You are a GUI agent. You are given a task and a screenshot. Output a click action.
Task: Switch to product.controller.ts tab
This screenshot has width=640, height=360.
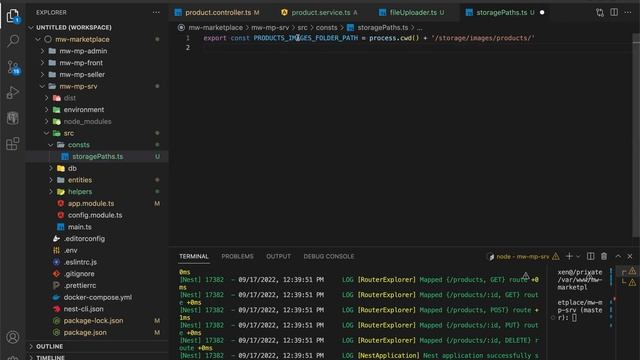(218, 13)
